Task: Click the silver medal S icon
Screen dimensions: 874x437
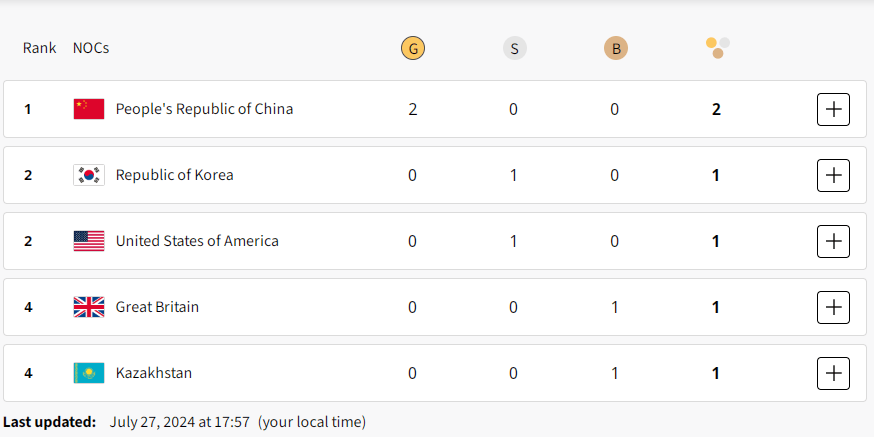Action: point(514,48)
